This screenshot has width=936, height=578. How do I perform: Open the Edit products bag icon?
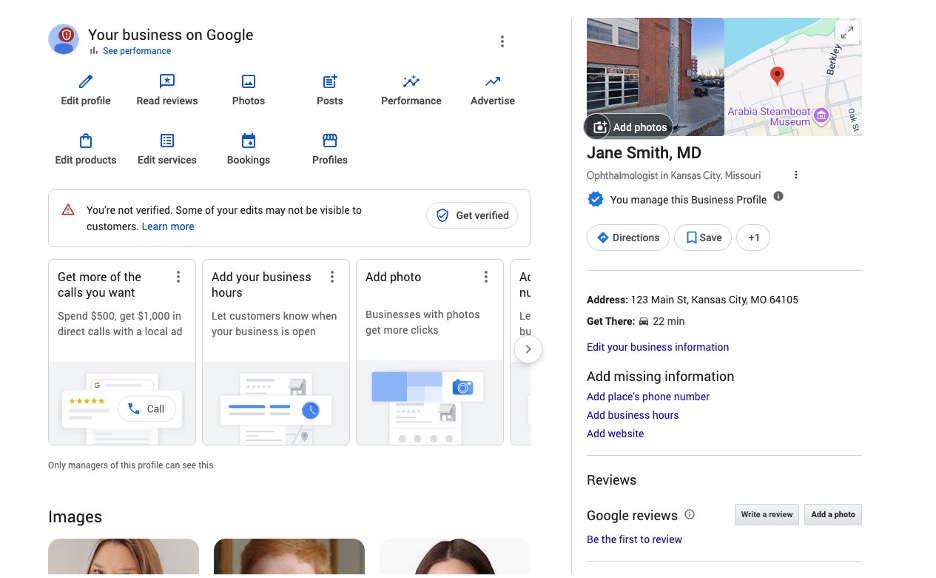[x=86, y=140]
